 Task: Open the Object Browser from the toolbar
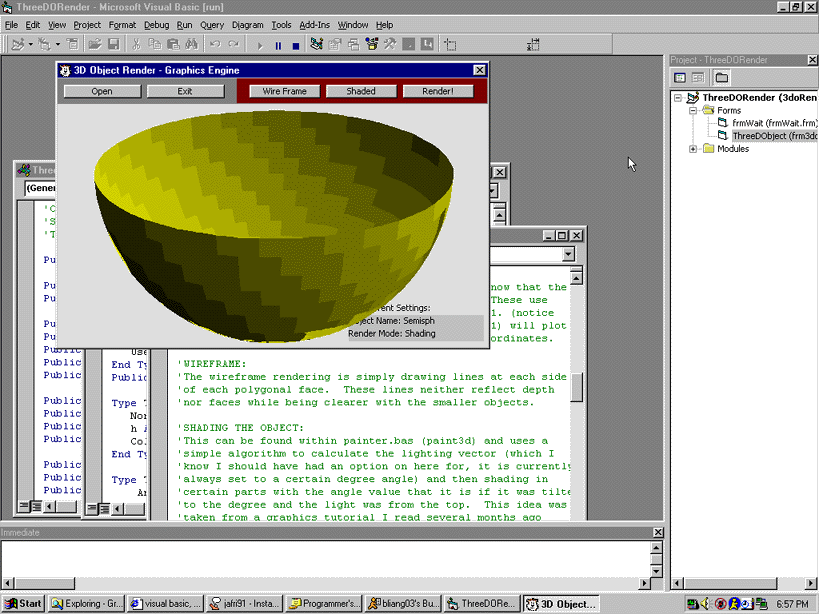(x=372, y=45)
